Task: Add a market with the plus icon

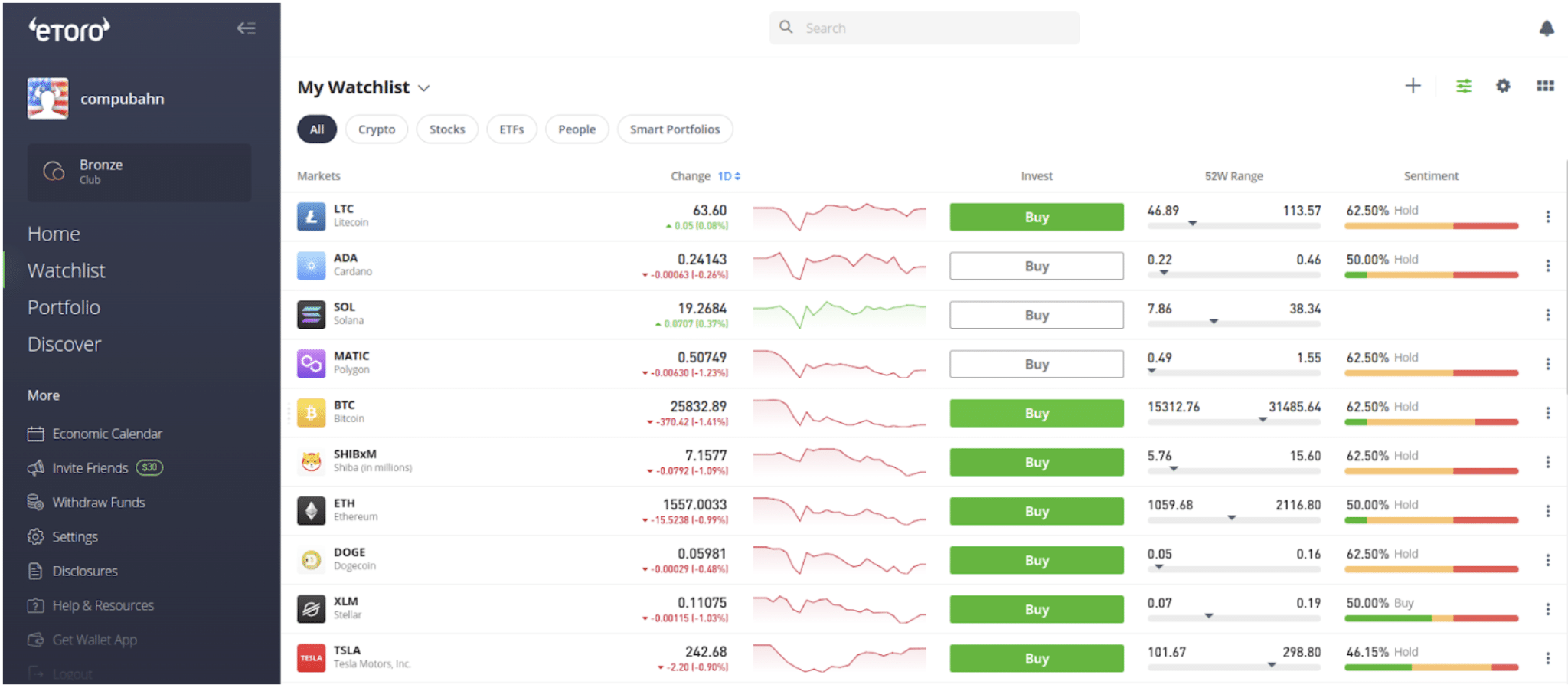Action: [x=1413, y=86]
